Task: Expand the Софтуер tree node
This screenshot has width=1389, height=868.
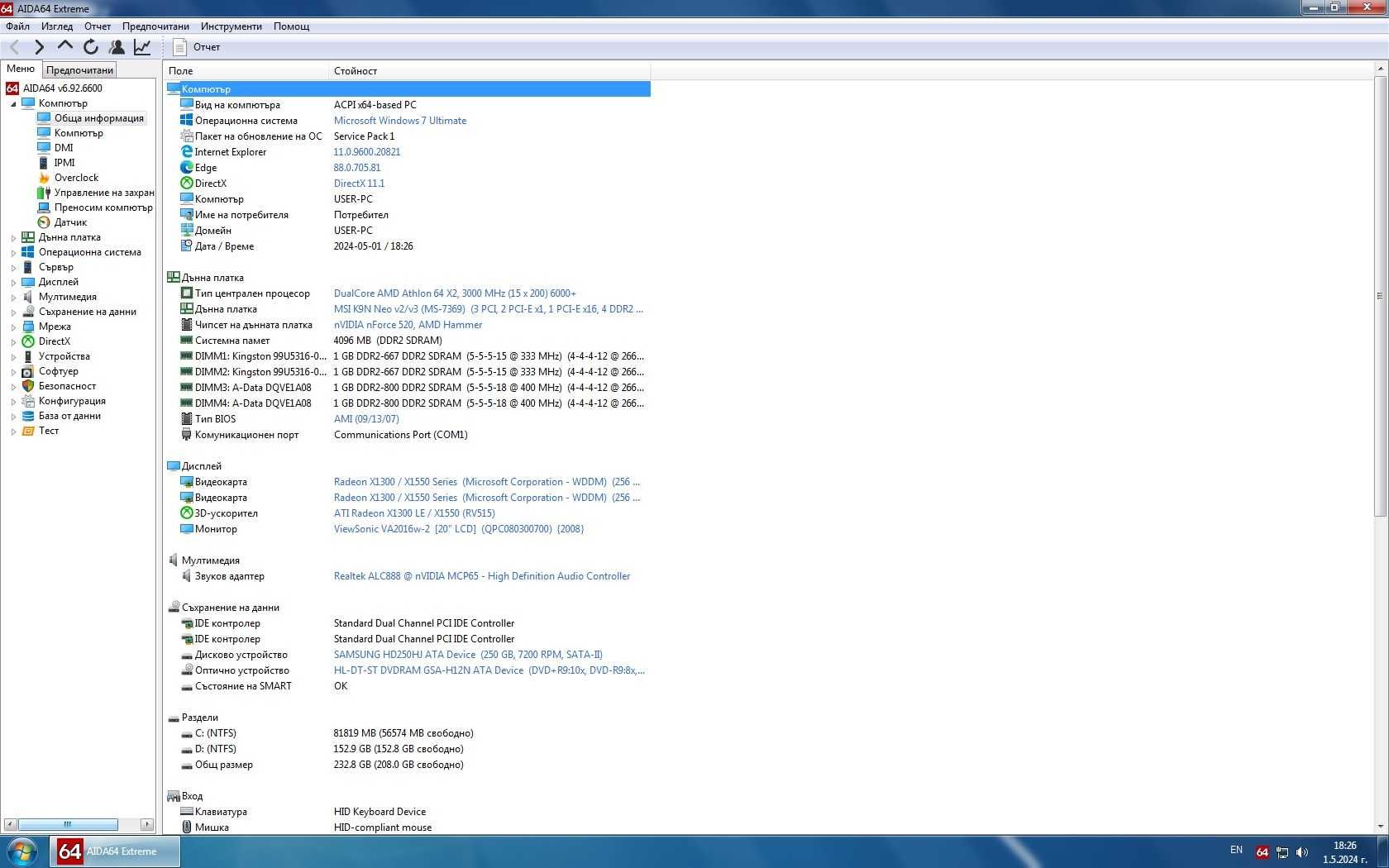Action: coord(13,372)
